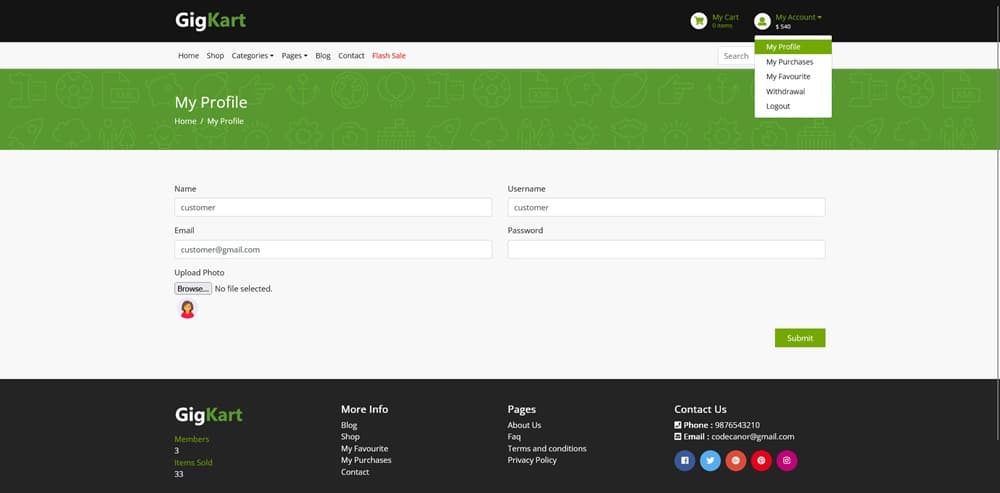The image size is (1000, 493).
Task: Click the user account avatar icon
Action: pos(762,21)
